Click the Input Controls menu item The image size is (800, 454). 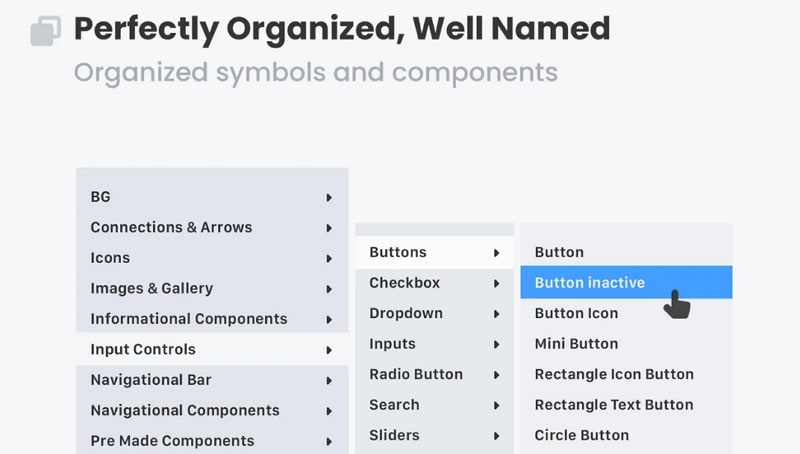pyautogui.click(x=143, y=349)
